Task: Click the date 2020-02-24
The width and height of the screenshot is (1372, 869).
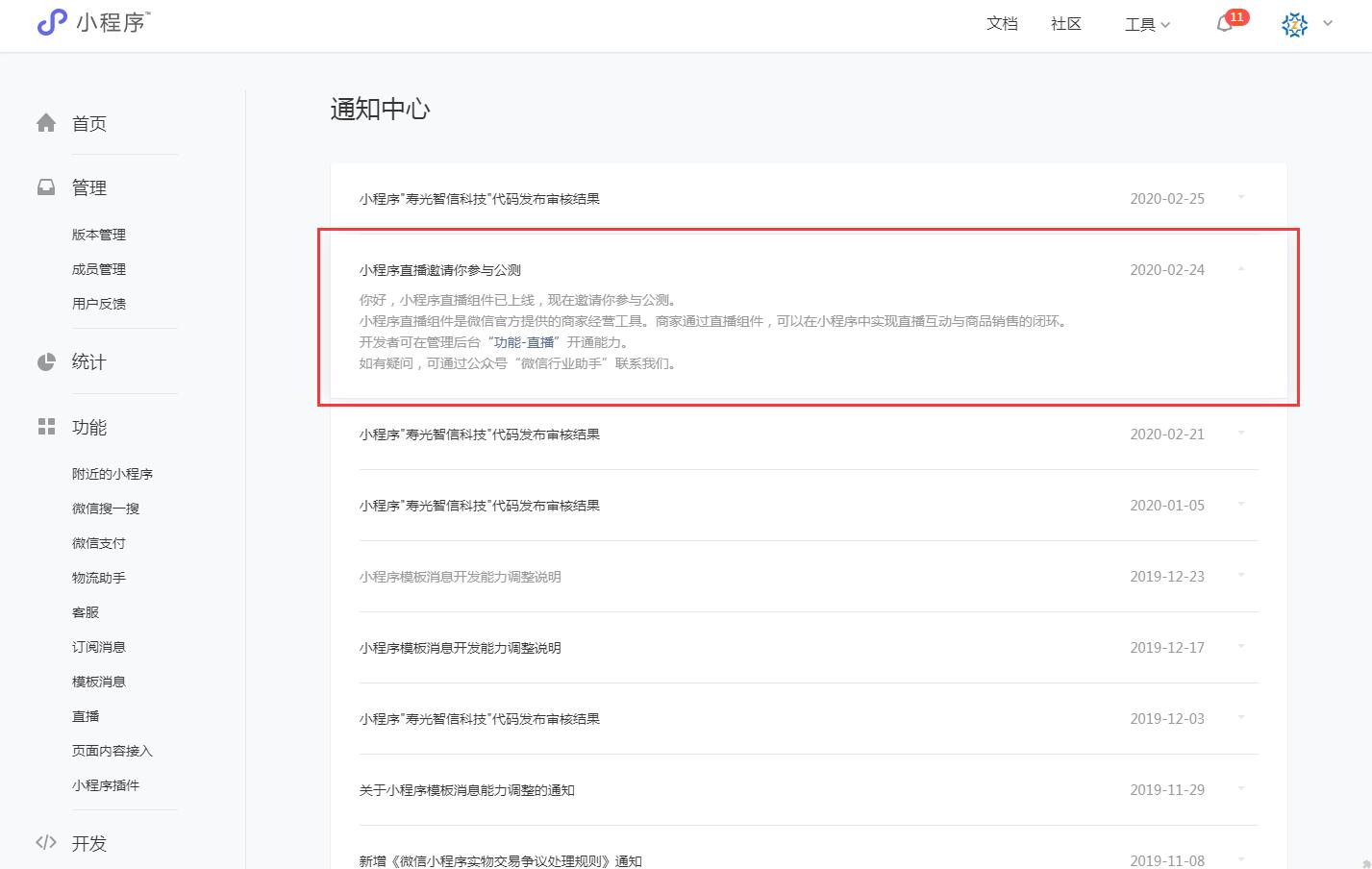Action: [x=1167, y=270]
